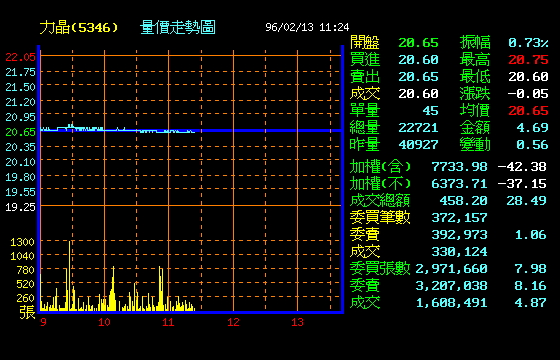Click the 成交 order count 330,124

click(459, 251)
